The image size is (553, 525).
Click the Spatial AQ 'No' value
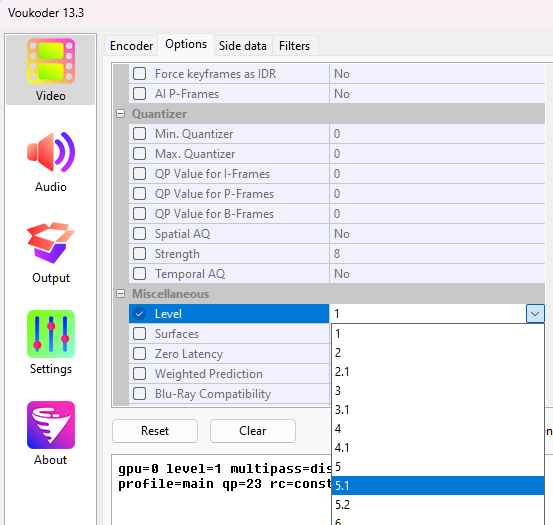click(437, 234)
